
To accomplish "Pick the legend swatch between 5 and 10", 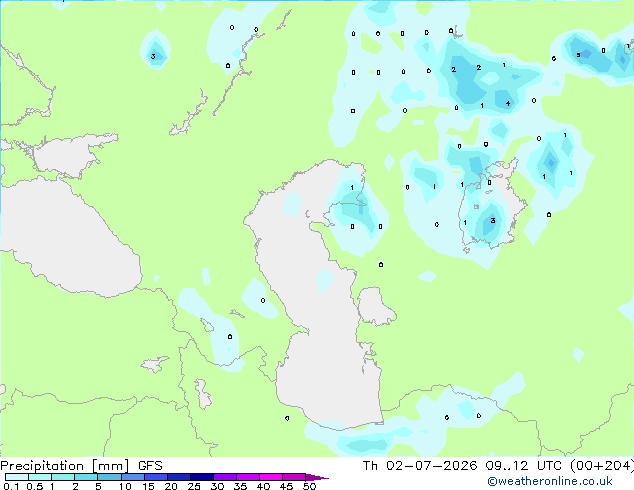I will tap(110, 477).
